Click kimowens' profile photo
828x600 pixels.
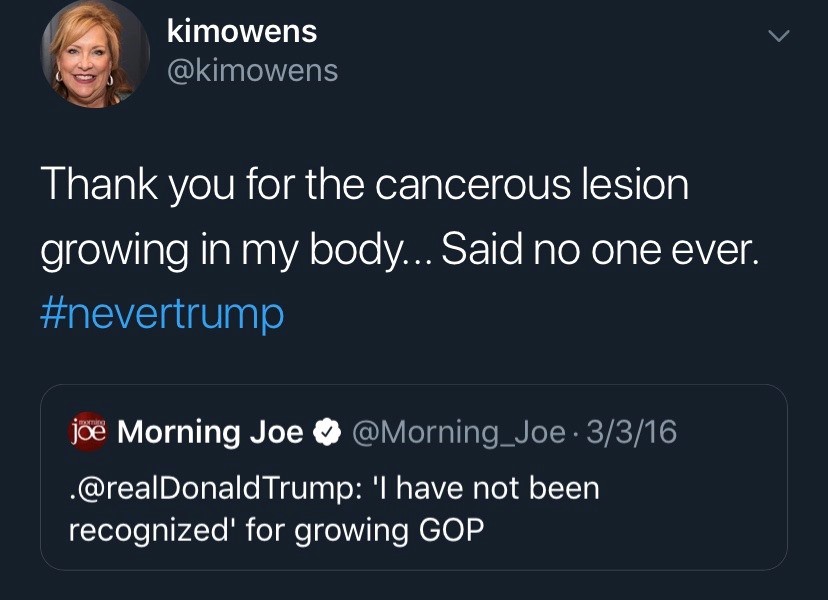[x=87, y=54]
